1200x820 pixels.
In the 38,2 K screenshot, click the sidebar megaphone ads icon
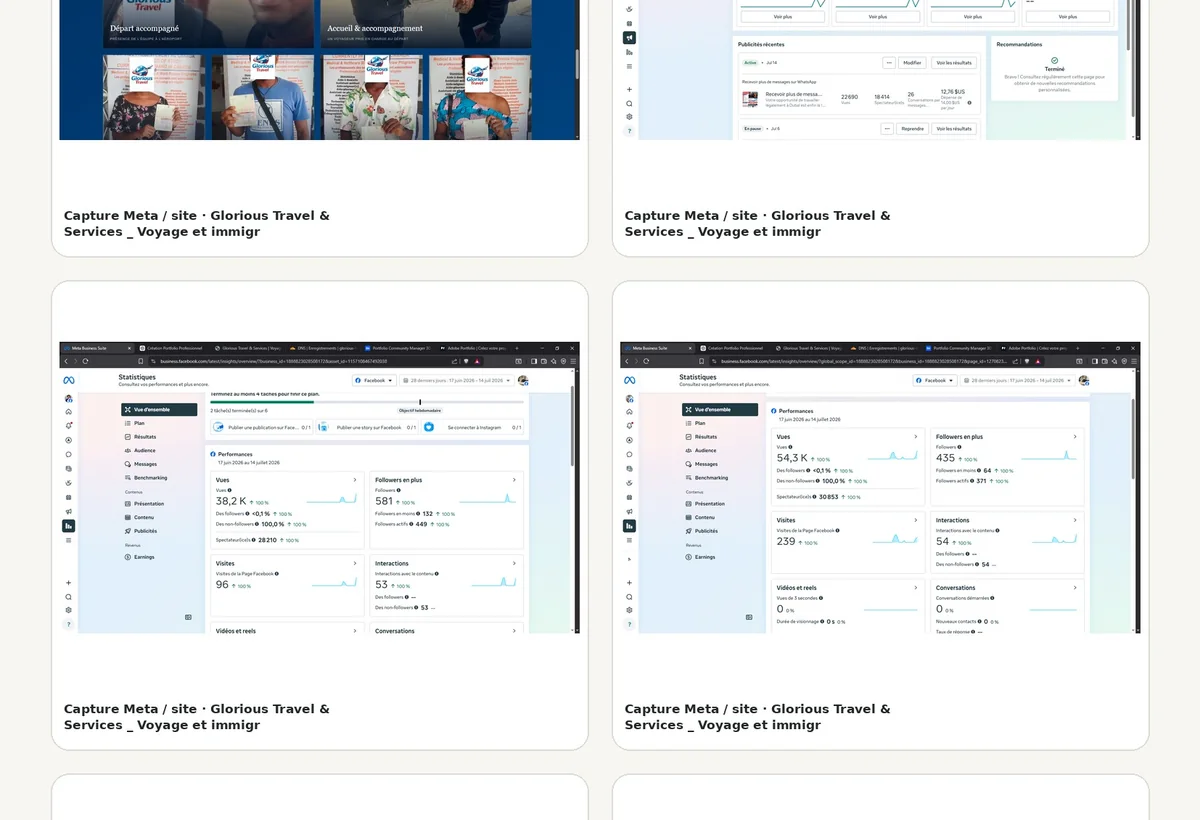coord(69,511)
